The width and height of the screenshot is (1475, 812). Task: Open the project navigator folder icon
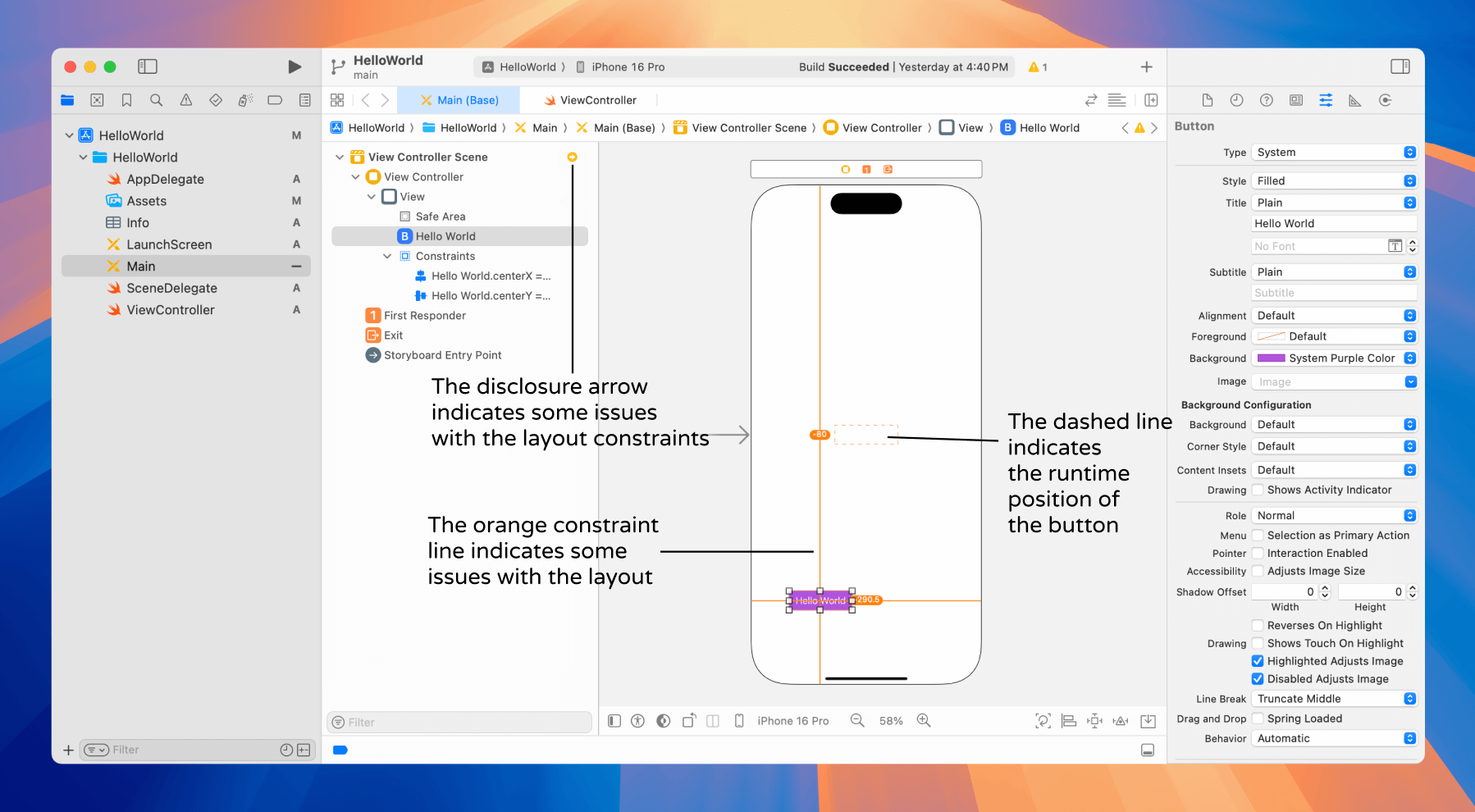click(x=67, y=100)
